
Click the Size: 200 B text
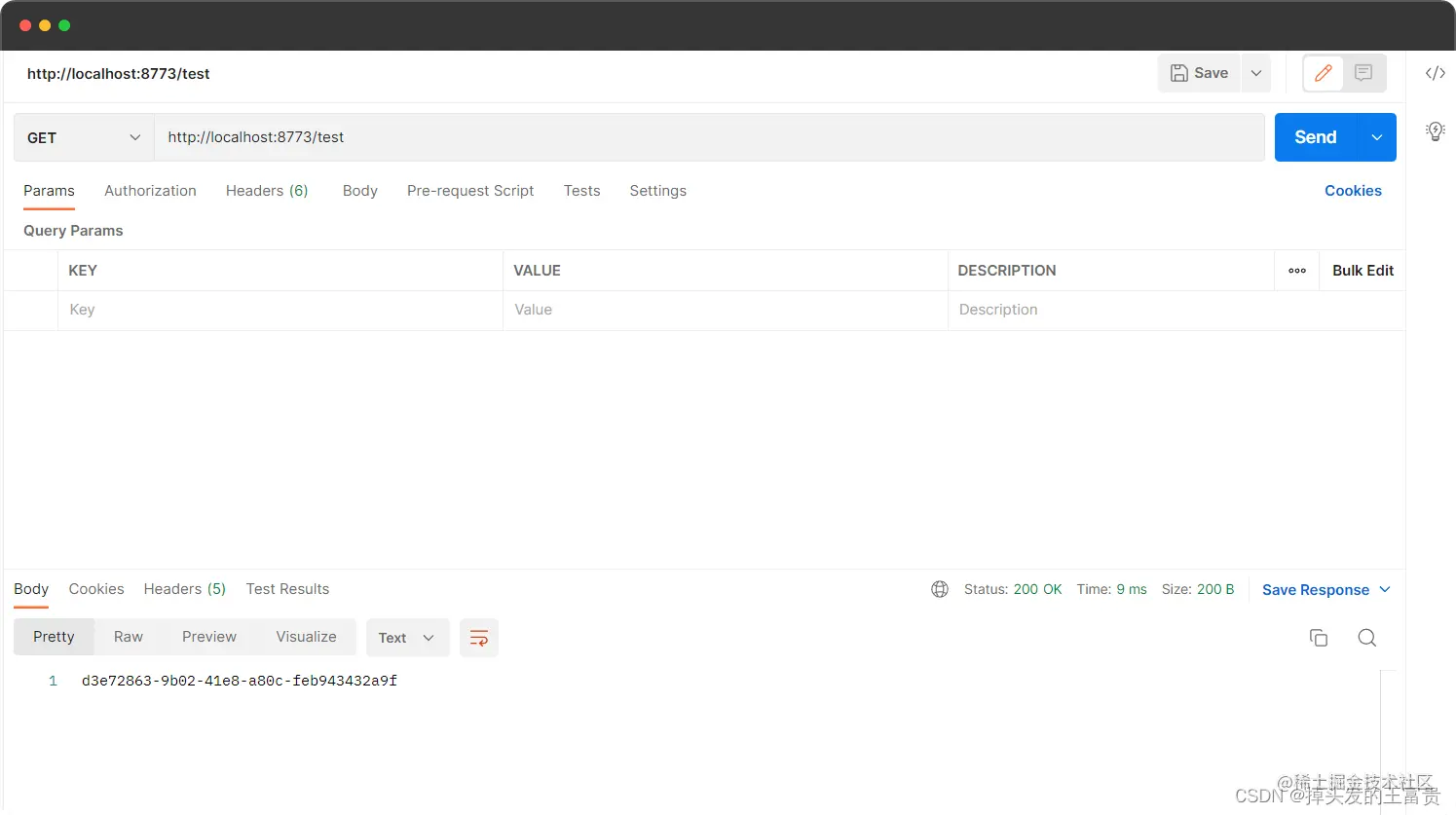click(1198, 589)
